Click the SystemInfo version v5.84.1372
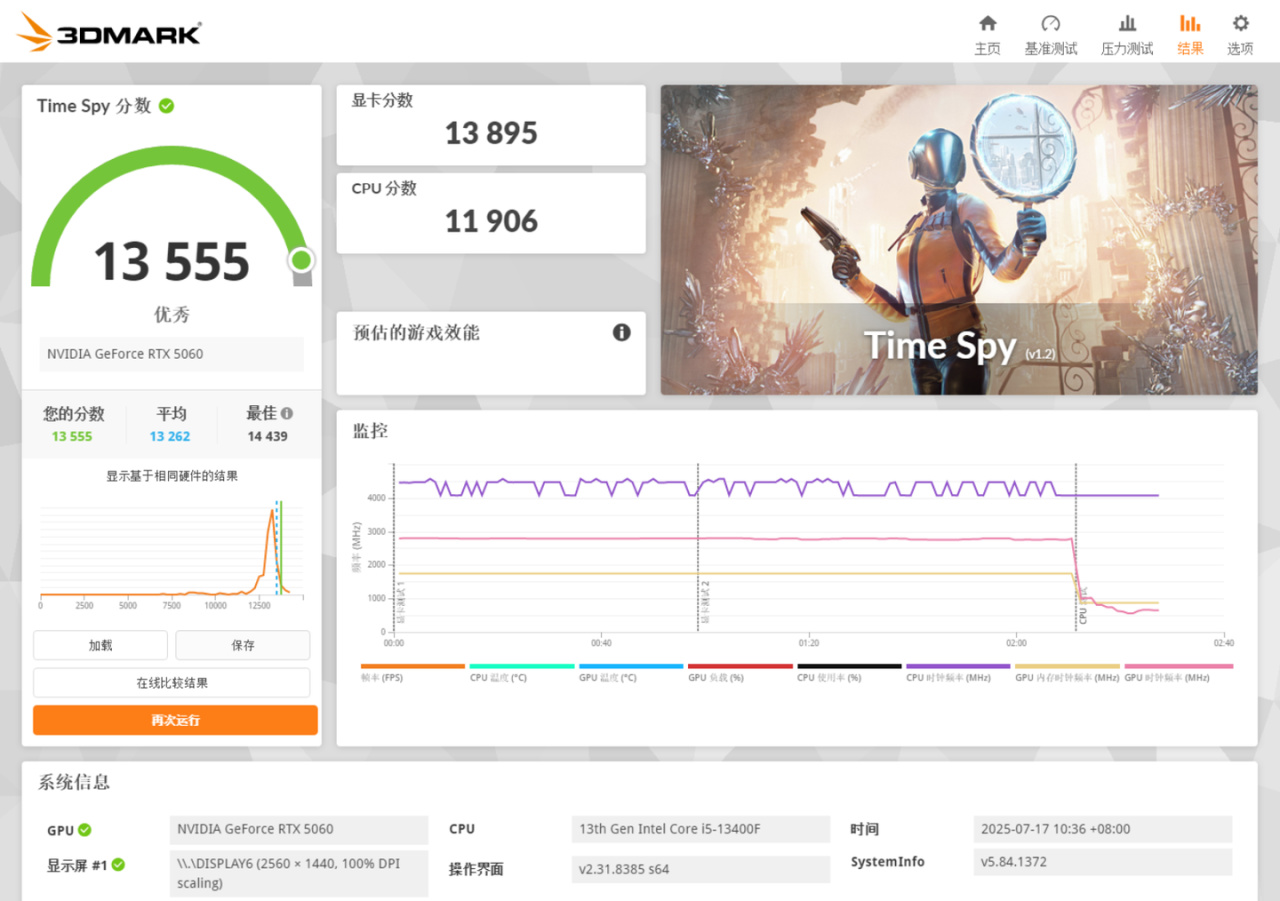 tap(1103, 862)
